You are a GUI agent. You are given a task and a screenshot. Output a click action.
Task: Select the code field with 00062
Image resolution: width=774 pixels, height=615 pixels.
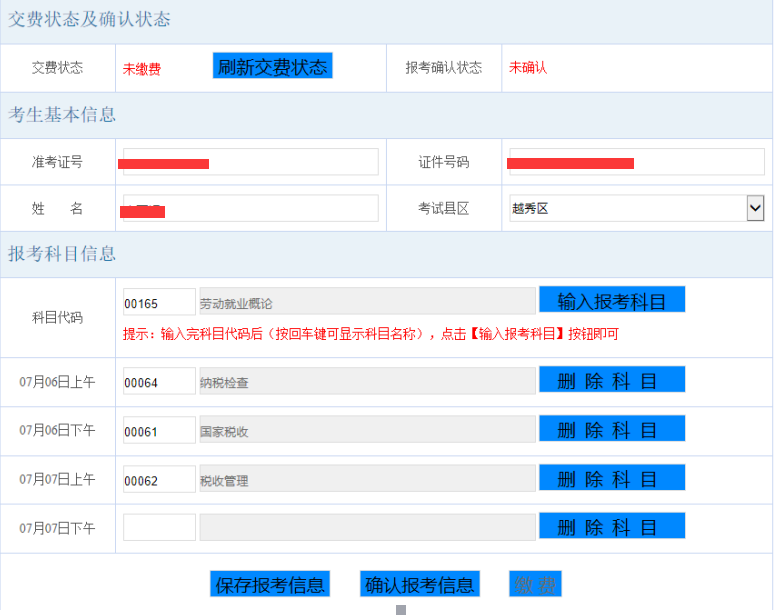(x=159, y=479)
